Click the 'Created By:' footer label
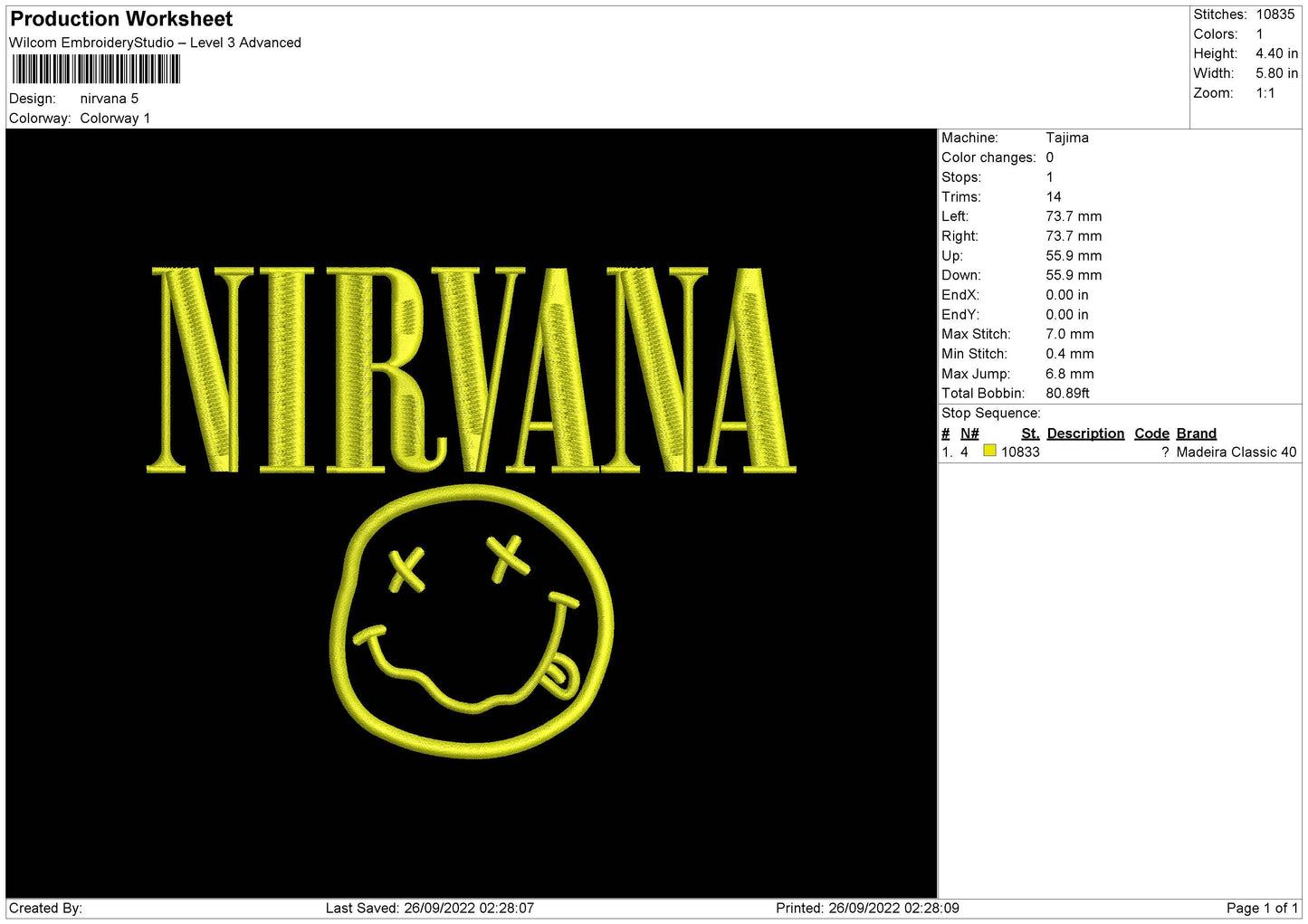The image size is (1308, 924). [x=45, y=908]
